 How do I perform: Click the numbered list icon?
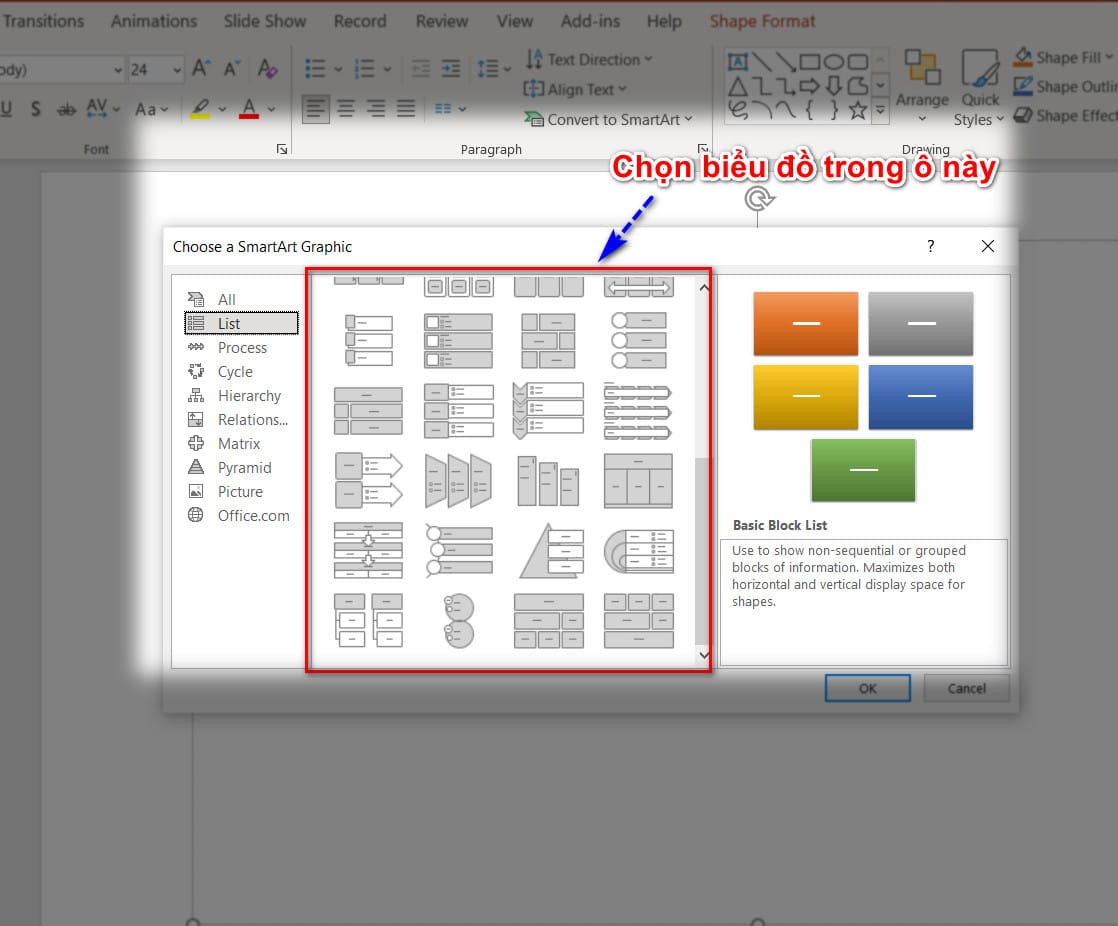365,69
